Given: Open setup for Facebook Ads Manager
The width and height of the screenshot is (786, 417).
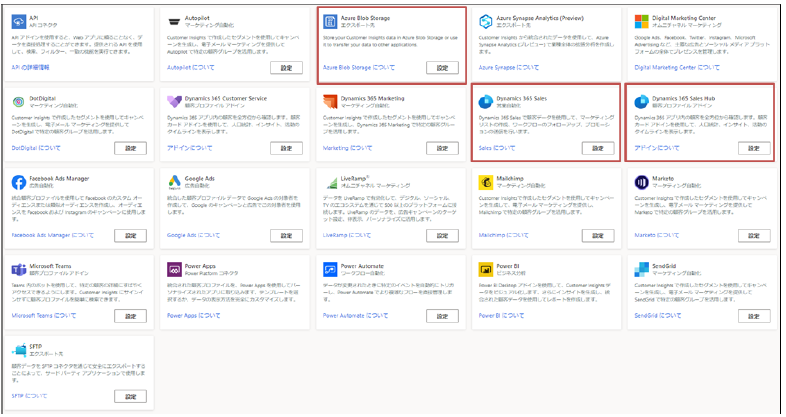Looking at the screenshot, I should (x=130, y=236).
